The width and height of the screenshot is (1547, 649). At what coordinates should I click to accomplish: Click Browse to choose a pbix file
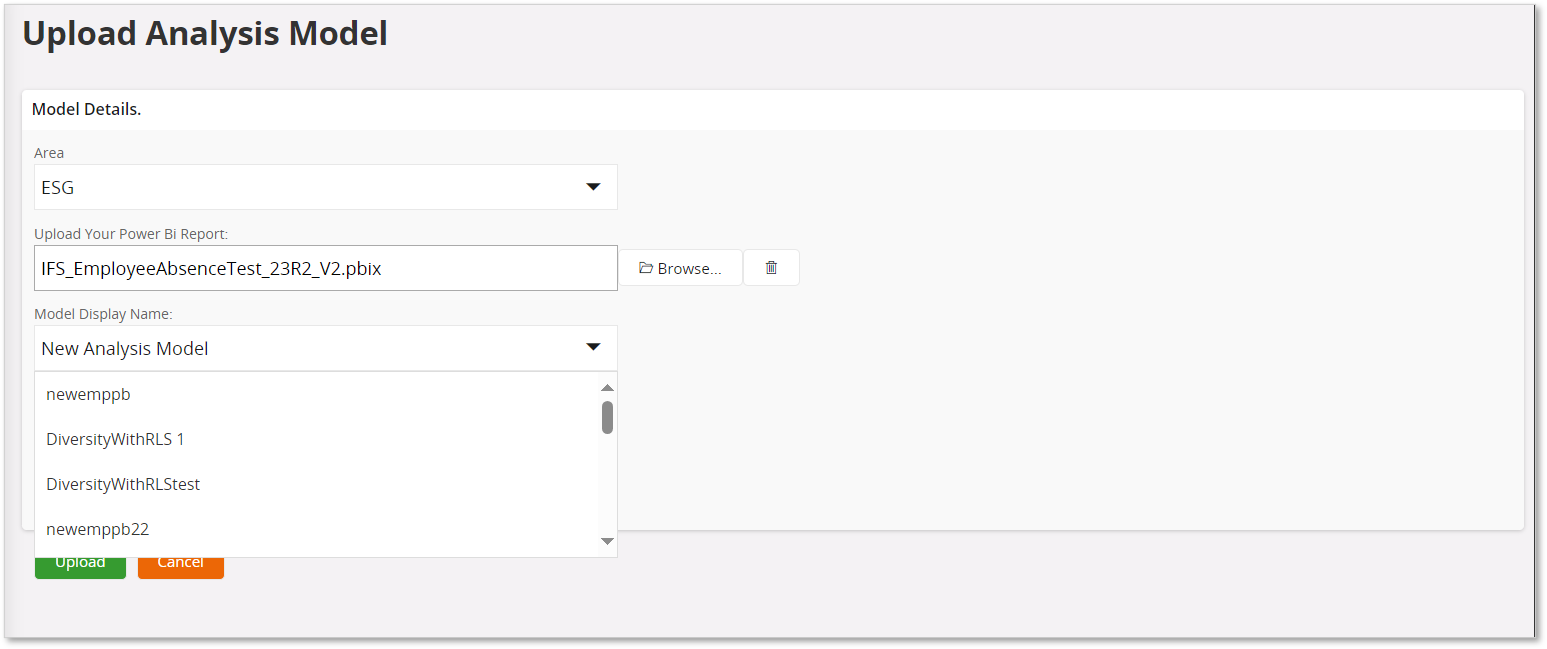(681, 267)
